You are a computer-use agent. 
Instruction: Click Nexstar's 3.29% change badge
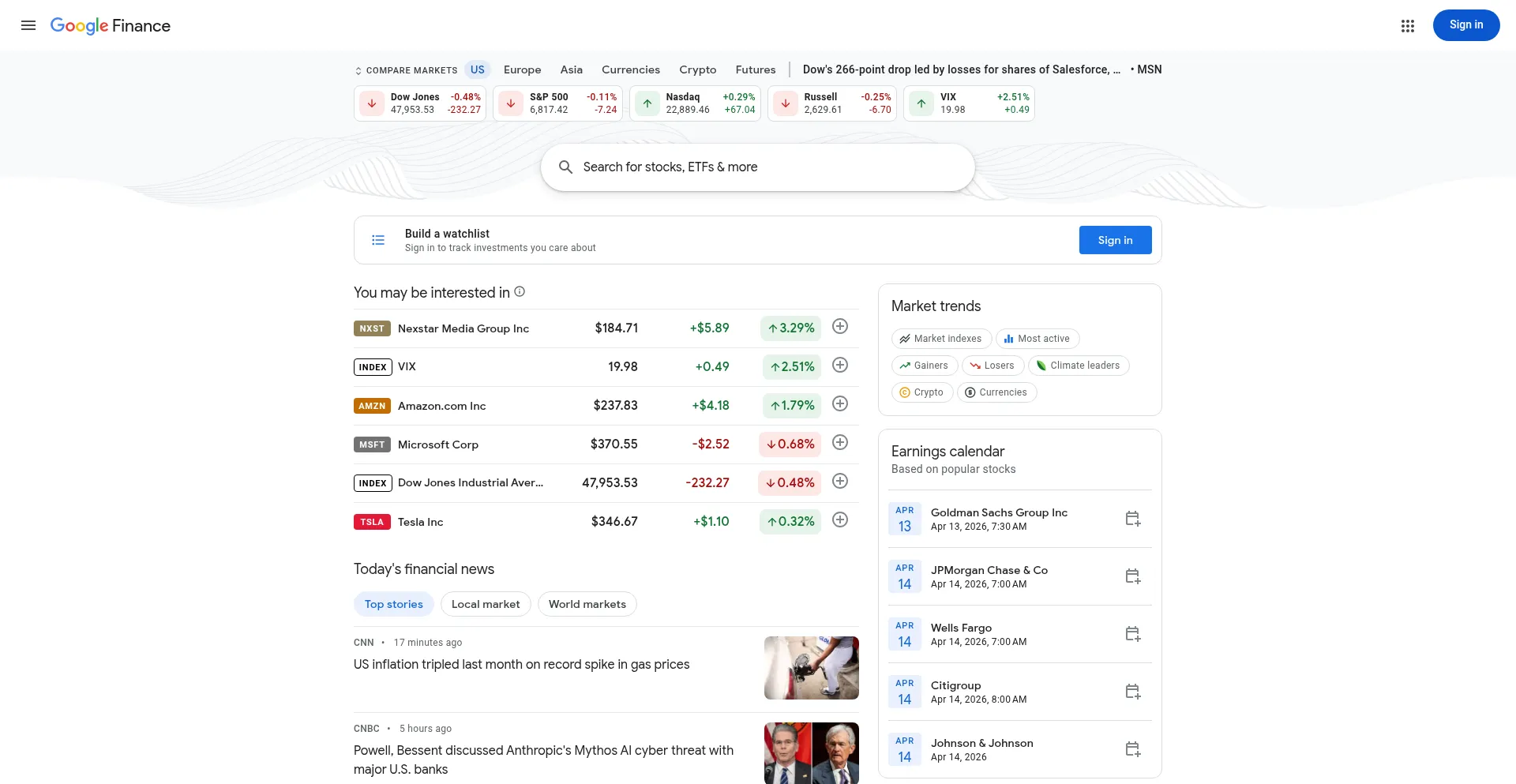point(790,328)
